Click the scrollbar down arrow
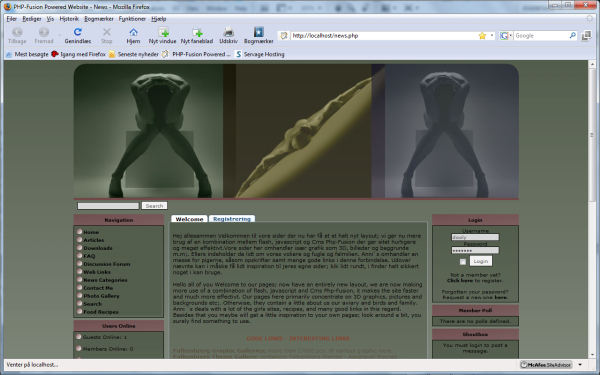 pyautogui.click(x=592, y=355)
